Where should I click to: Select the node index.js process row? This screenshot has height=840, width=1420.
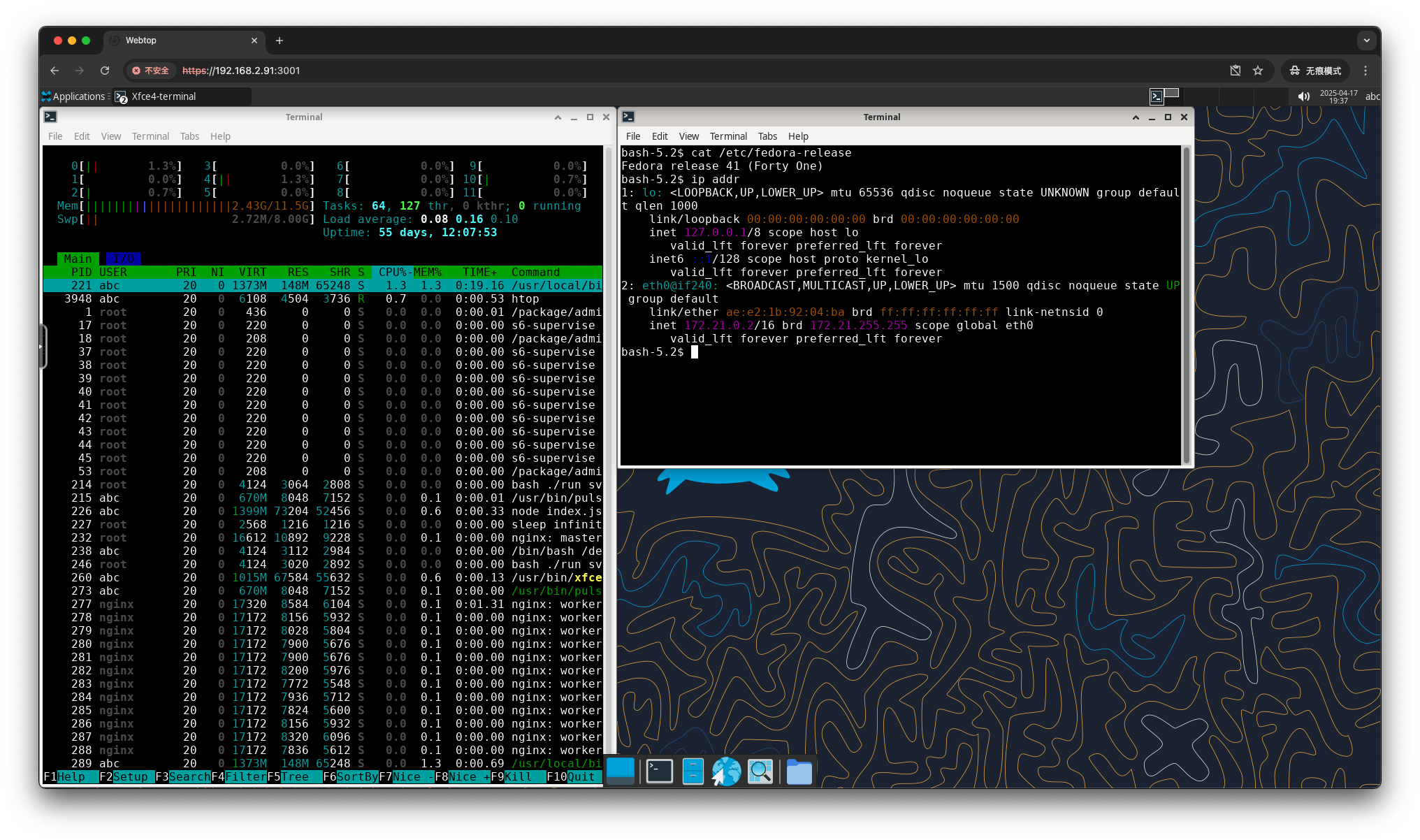[x=322, y=511]
